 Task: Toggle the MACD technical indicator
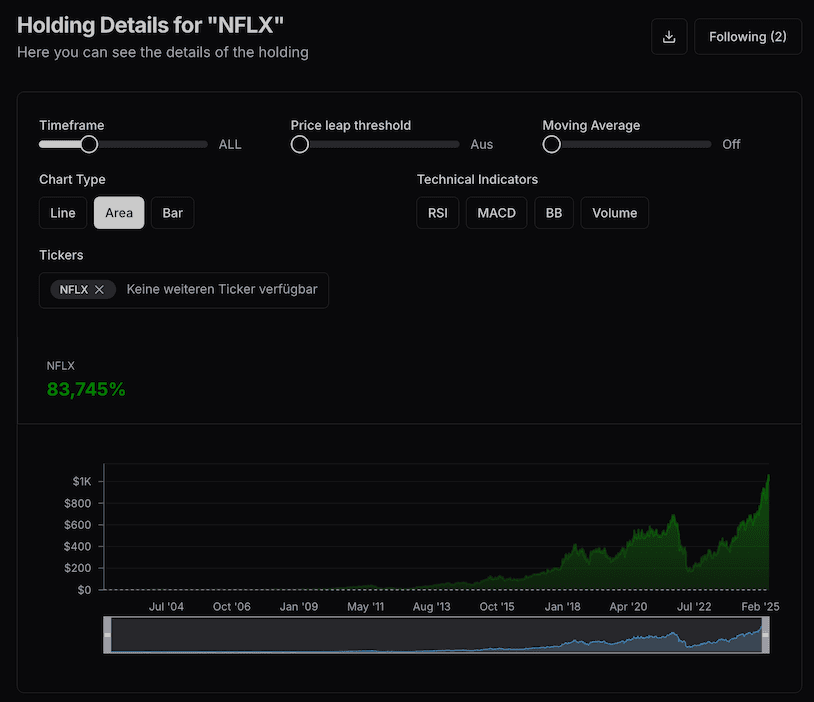click(x=496, y=213)
